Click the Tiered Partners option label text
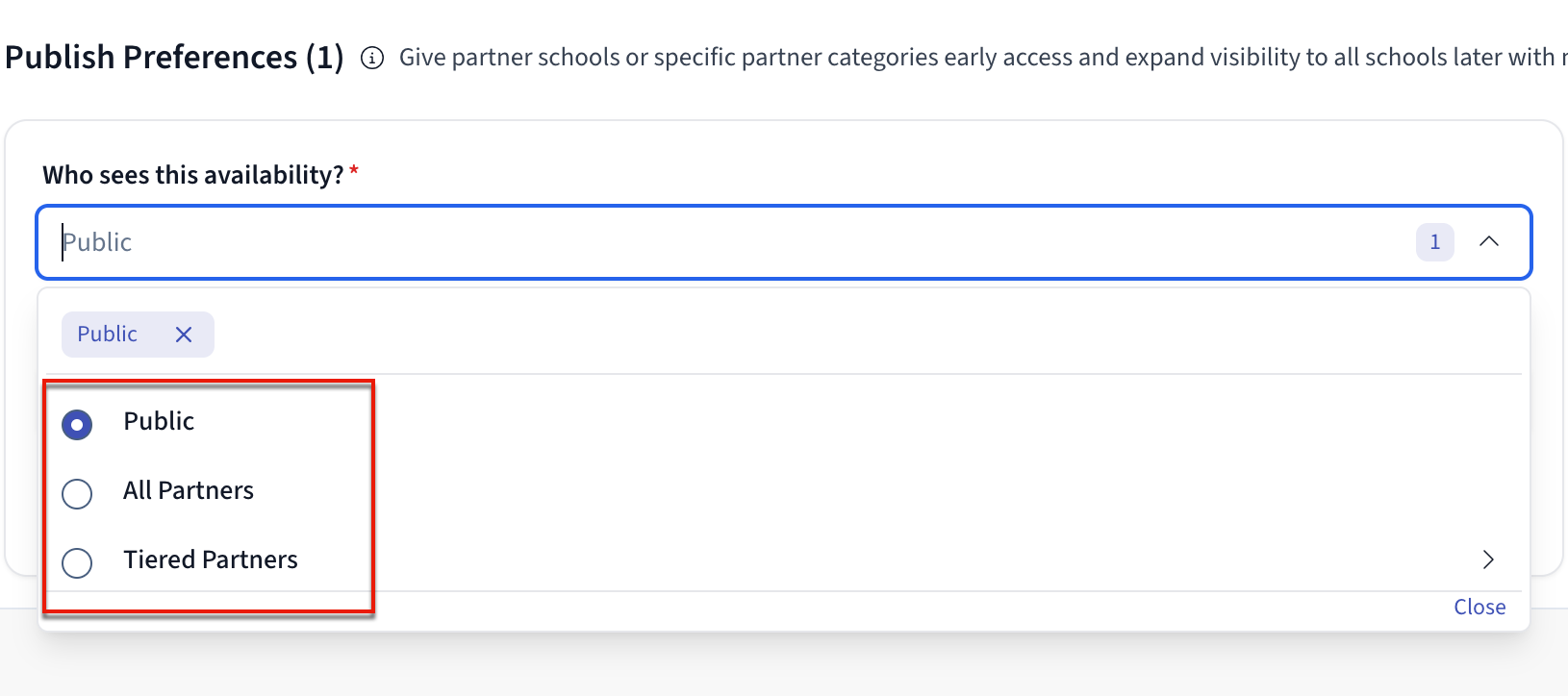This screenshot has width=1568, height=696. point(211,559)
